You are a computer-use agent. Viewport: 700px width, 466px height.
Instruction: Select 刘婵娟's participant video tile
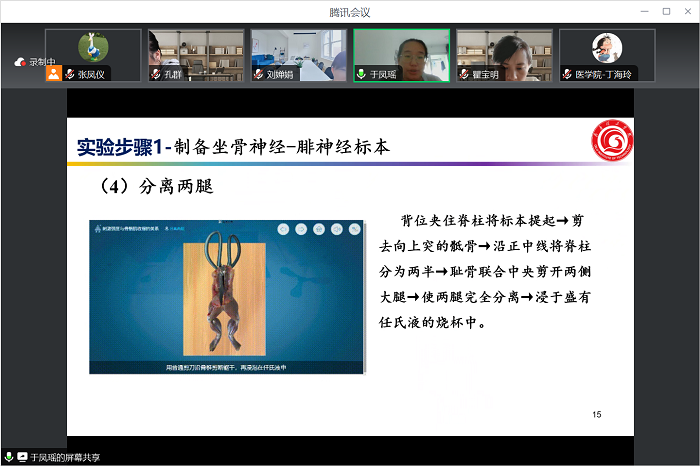coord(299,54)
